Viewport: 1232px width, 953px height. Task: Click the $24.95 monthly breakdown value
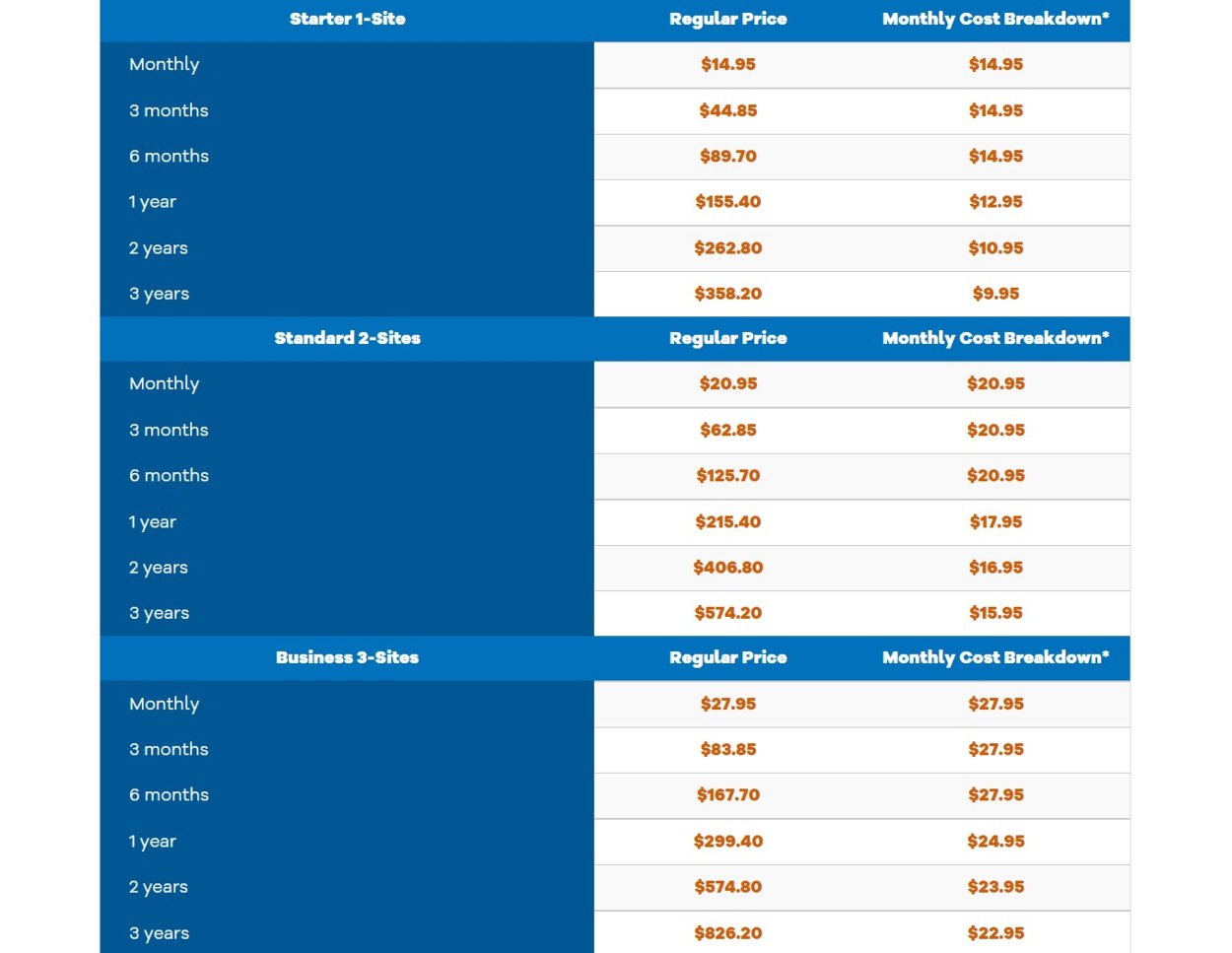tap(995, 842)
